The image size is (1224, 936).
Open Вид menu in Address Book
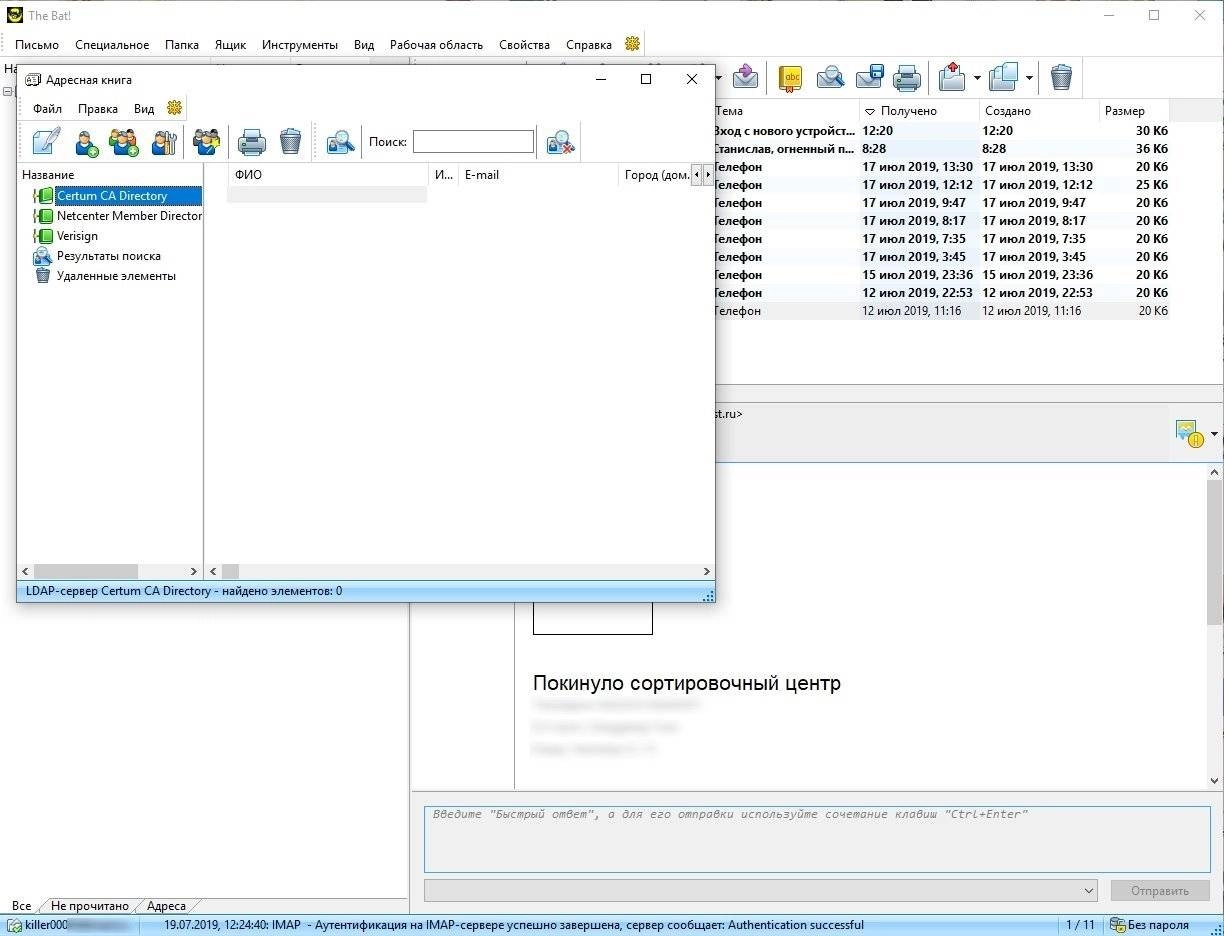pyautogui.click(x=144, y=108)
